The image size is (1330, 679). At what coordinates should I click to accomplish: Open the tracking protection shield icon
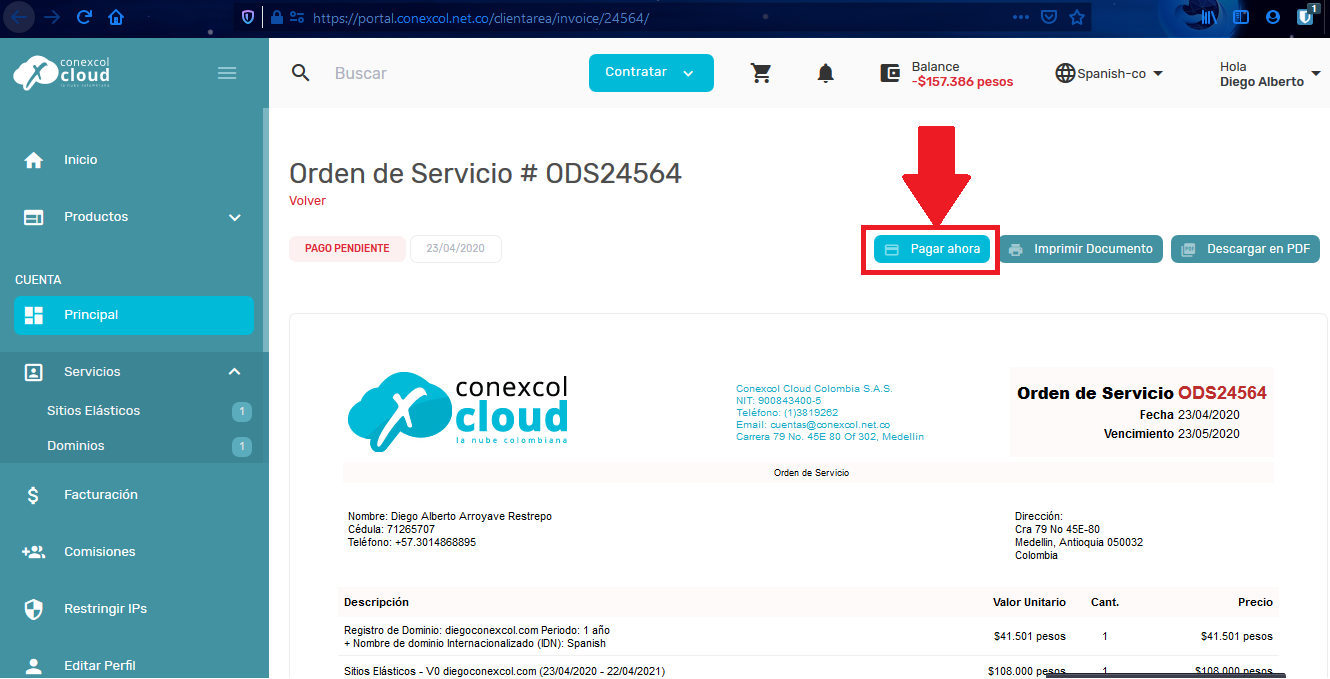coord(249,17)
